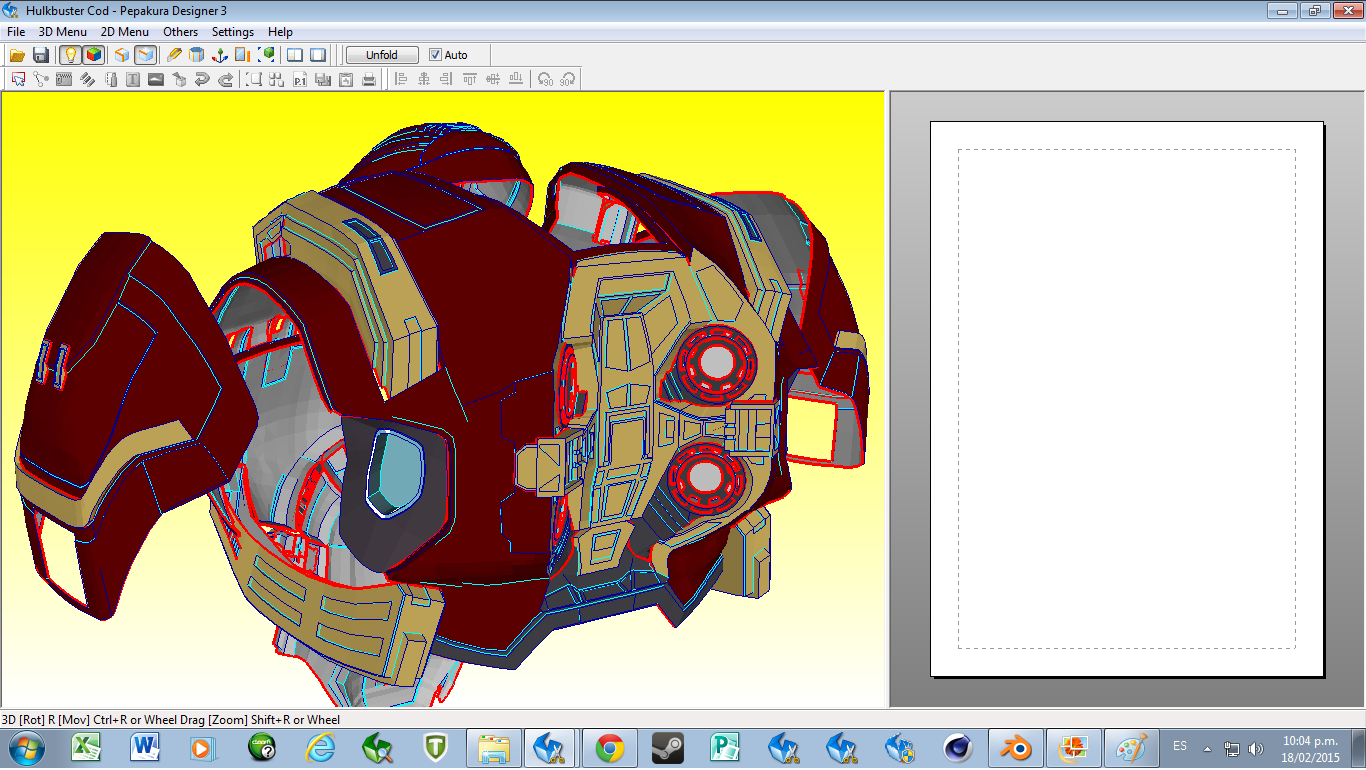Open Blender from the taskbar

[x=1017, y=747]
